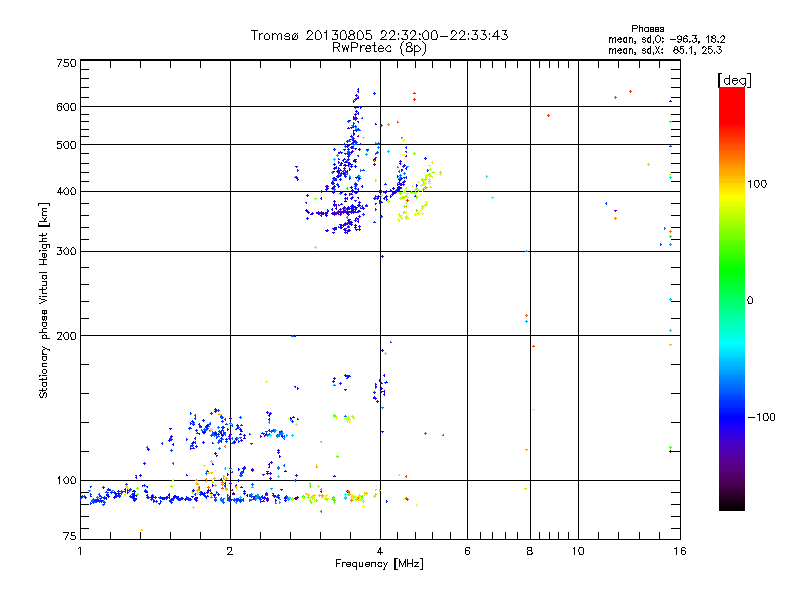This screenshot has width=800, height=600.
Task: Click the x-axis tick label '8'
Action: pyautogui.click(x=530, y=551)
